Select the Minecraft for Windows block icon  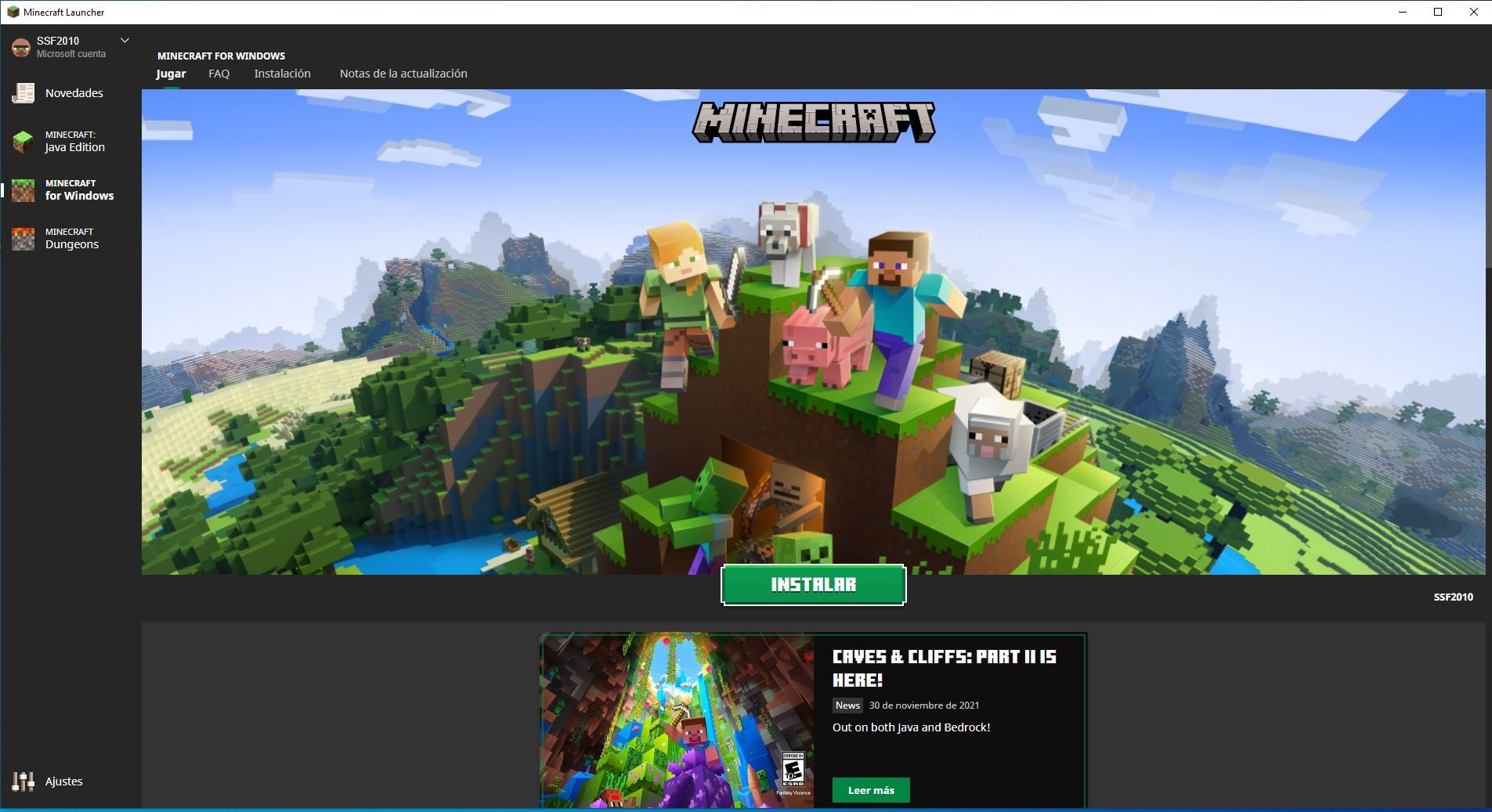23,190
